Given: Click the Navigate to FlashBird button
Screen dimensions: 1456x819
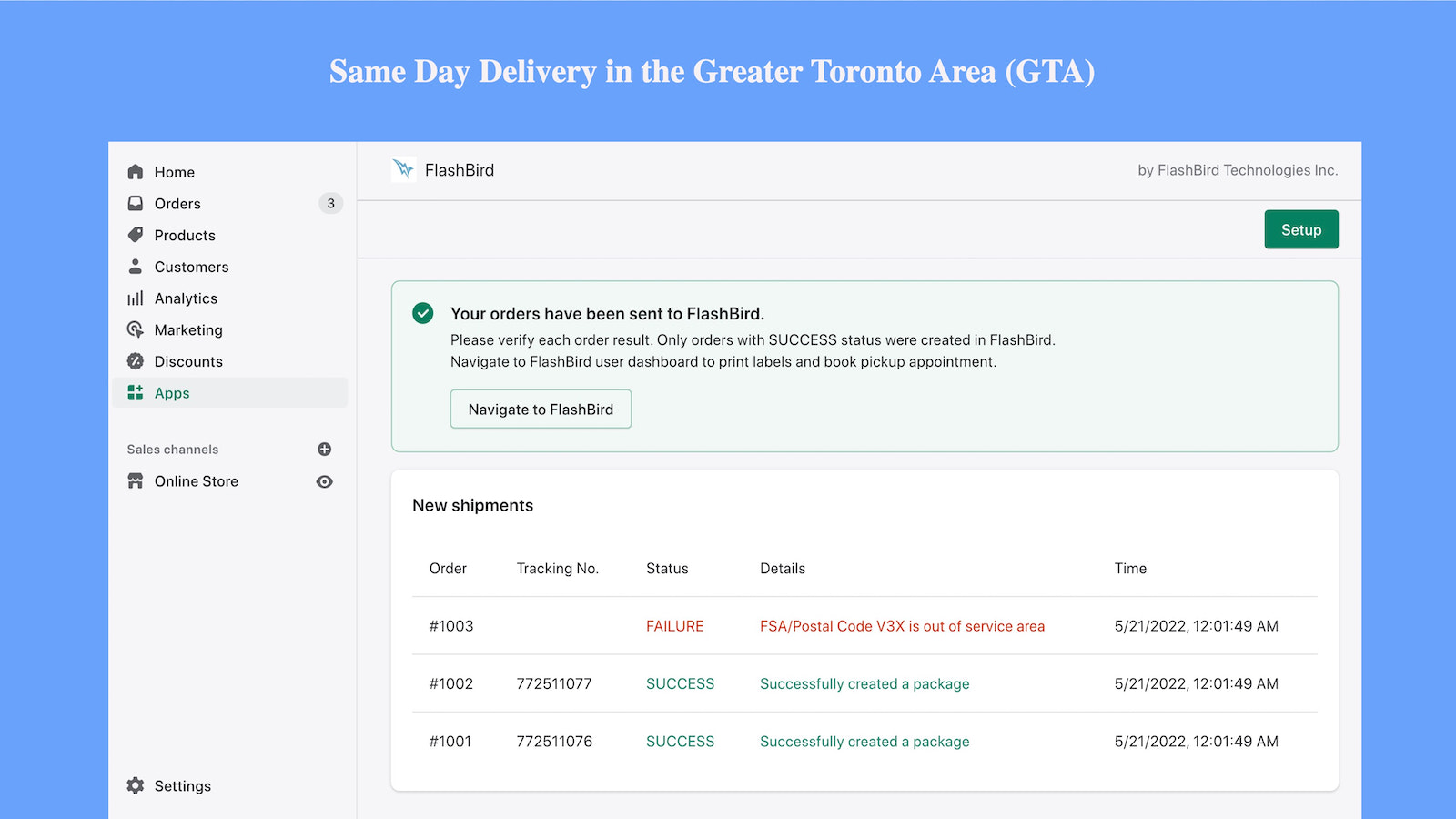Looking at the screenshot, I should tap(541, 409).
